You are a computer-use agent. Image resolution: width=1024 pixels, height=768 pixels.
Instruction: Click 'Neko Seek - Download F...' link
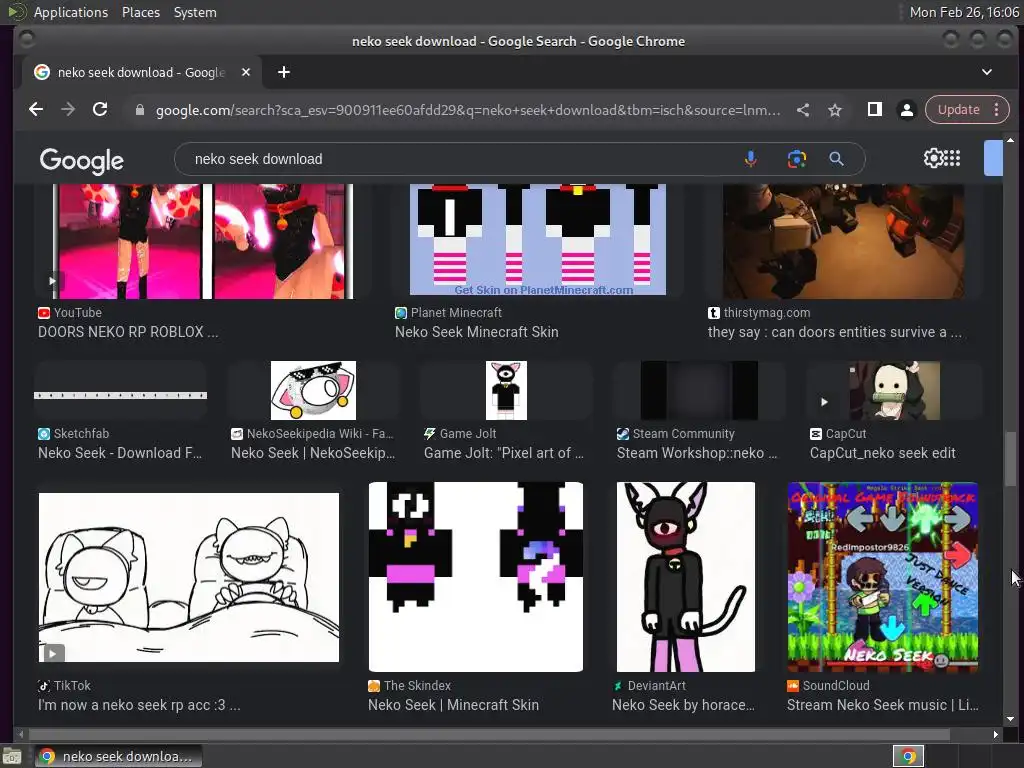(x=120, y=453)
